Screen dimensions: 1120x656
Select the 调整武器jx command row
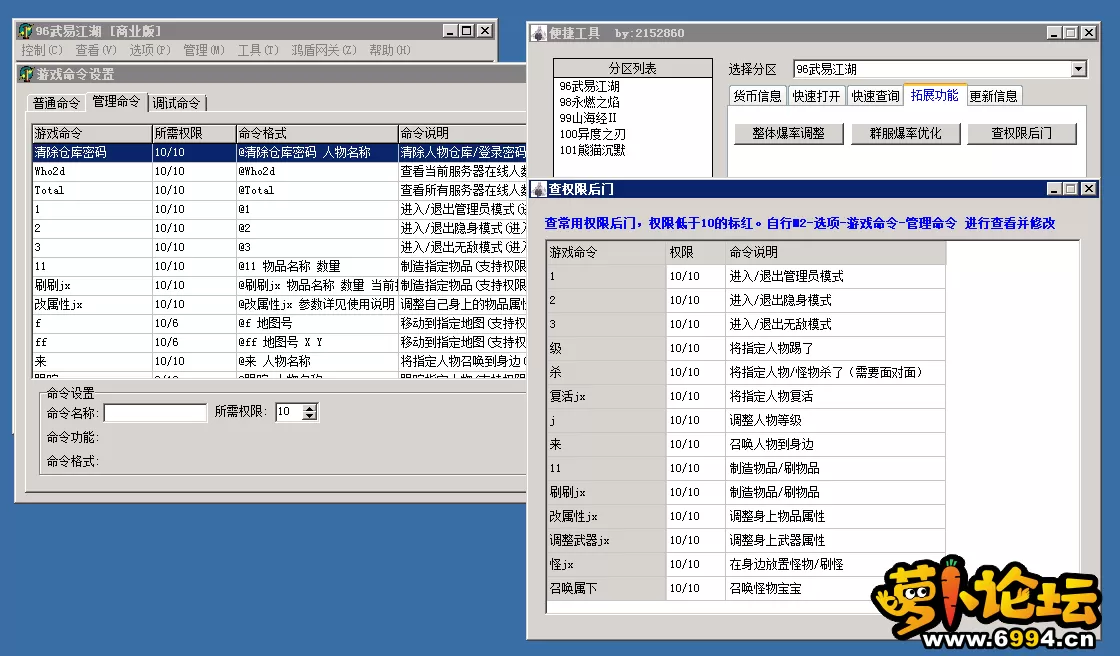(x=746, y=540)
